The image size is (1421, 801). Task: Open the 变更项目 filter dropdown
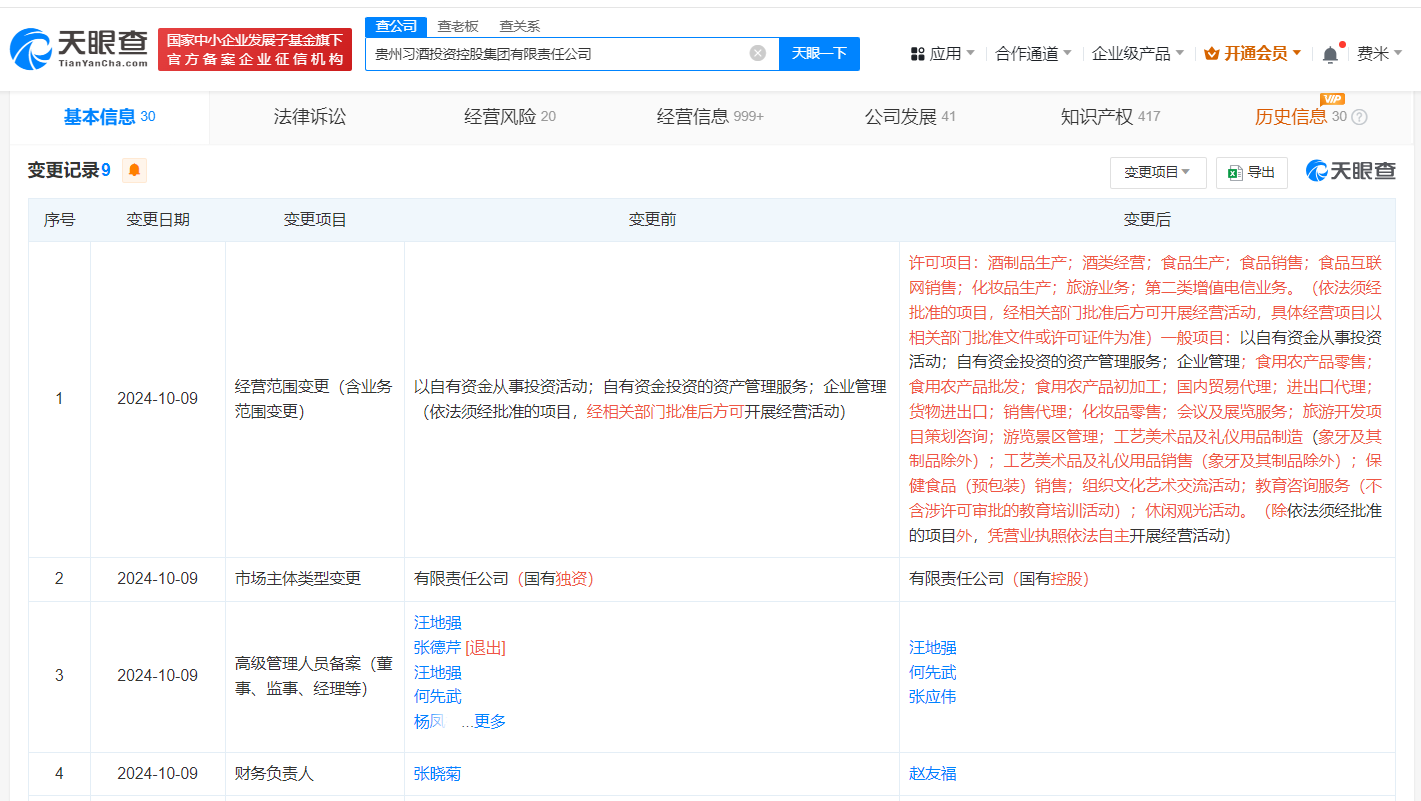coord(1157,172)
